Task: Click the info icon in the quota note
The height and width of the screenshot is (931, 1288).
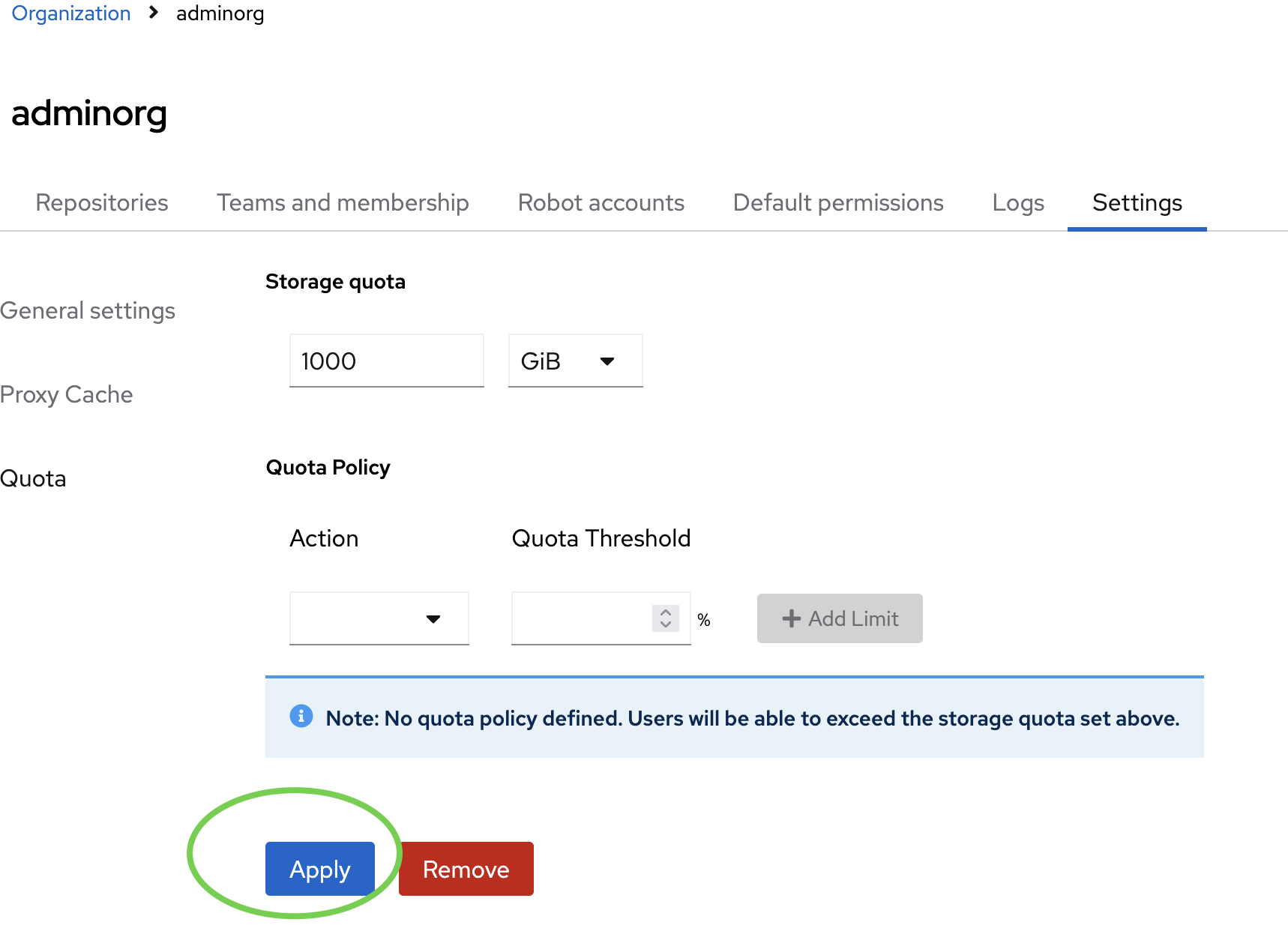Action: [301, 716]
